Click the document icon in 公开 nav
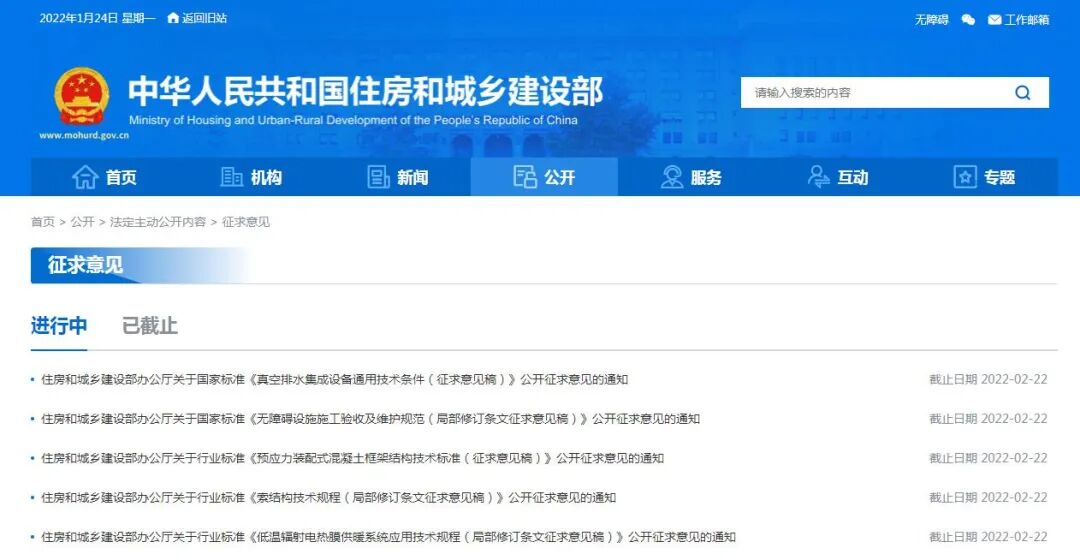The height and width of the screenshot is (560, 1080). click(525, 177)
